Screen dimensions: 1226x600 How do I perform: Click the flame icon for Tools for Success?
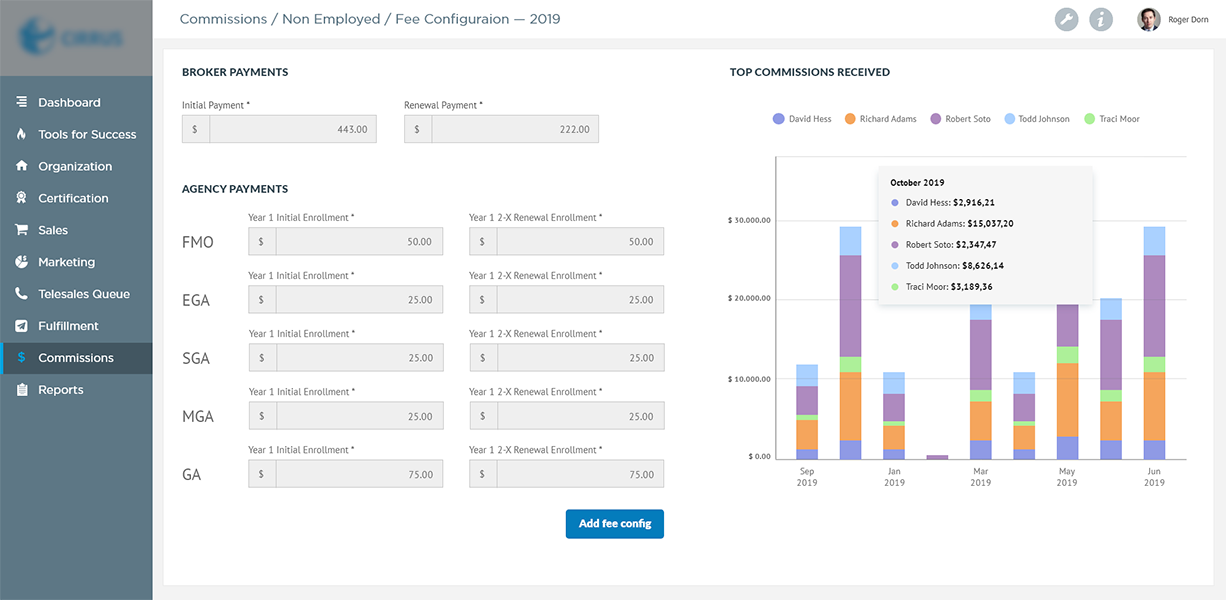click(x=21, y=134)
